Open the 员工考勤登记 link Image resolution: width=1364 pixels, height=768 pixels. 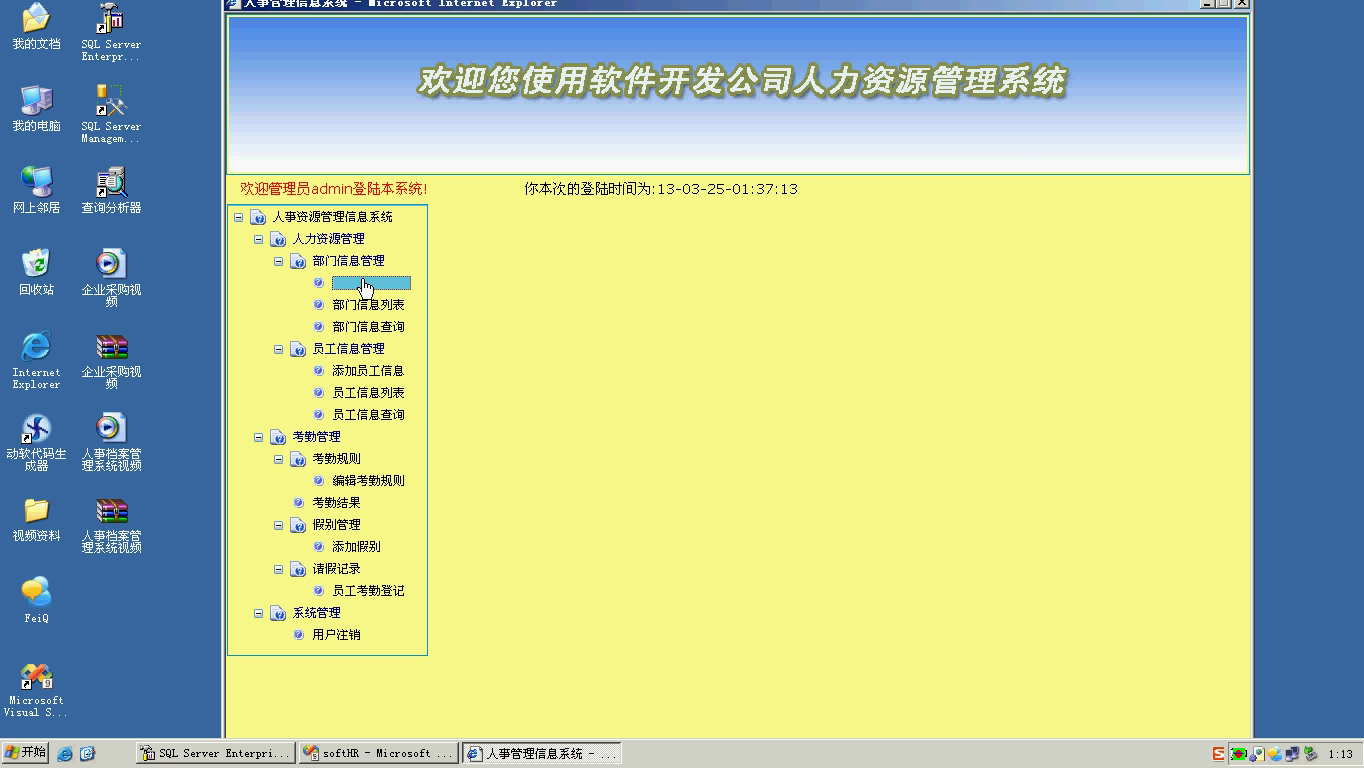coord(368,591)
